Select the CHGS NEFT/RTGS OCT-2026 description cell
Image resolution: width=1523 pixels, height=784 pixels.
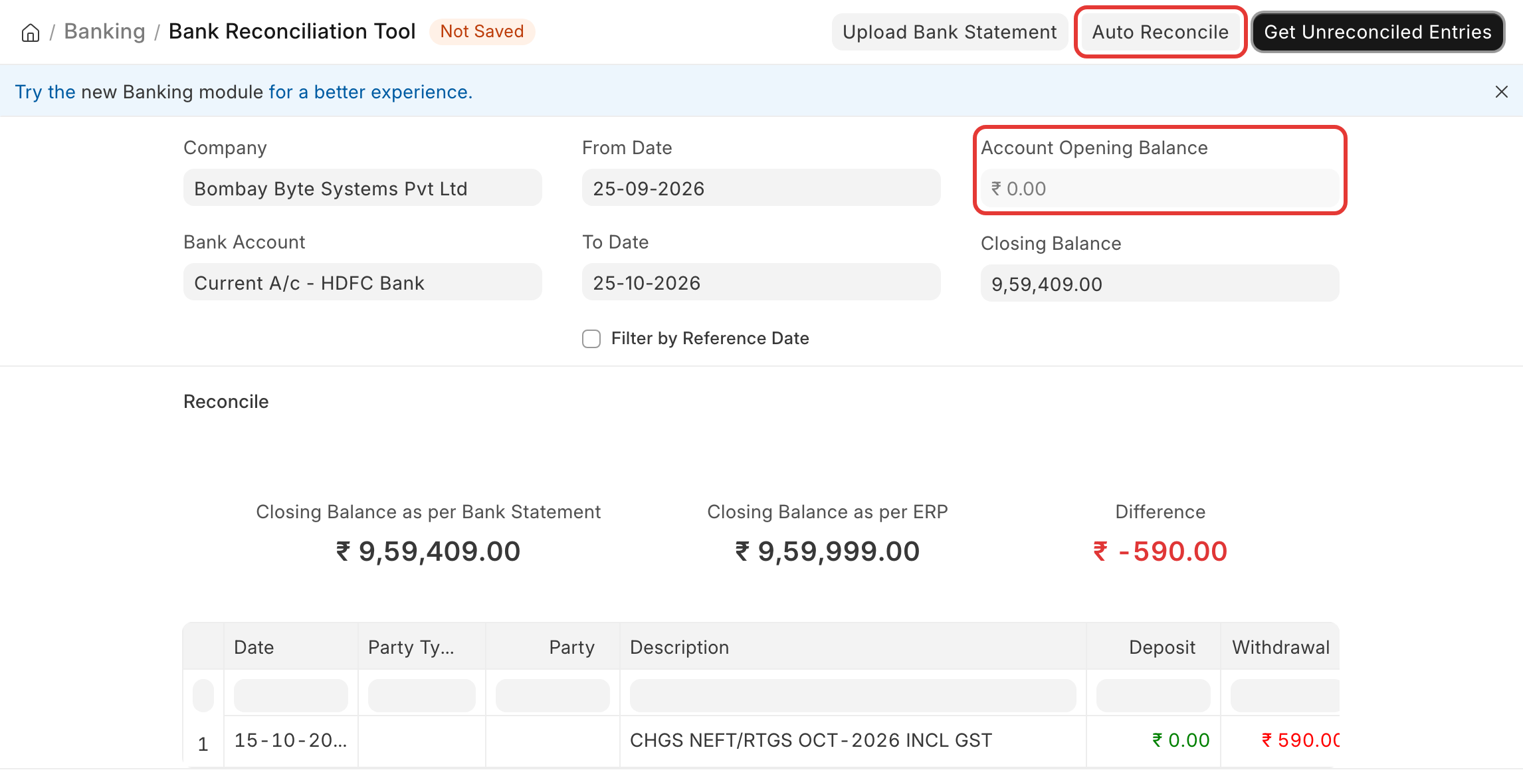853,741
